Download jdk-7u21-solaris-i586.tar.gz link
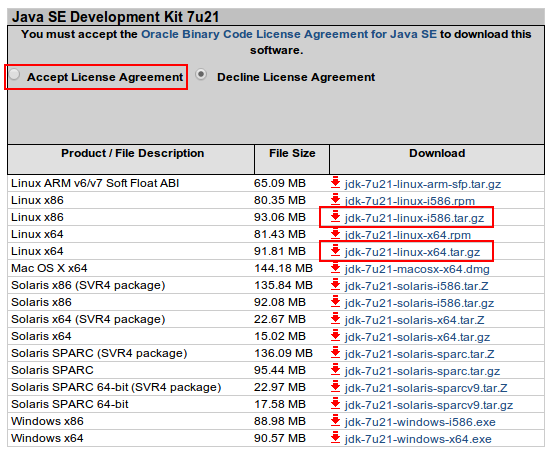The width and height of the screenshot is (551, 452). [x=419, y=303]
